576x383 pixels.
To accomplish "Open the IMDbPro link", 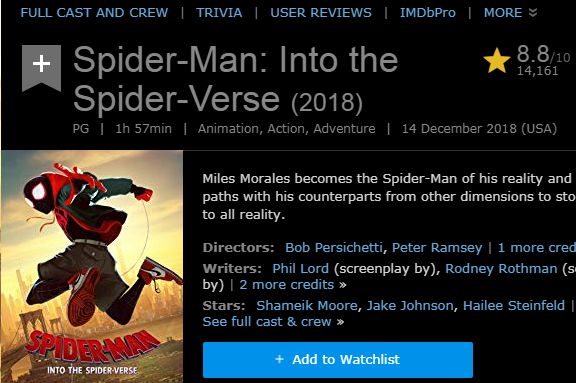I will click(428, 13).
